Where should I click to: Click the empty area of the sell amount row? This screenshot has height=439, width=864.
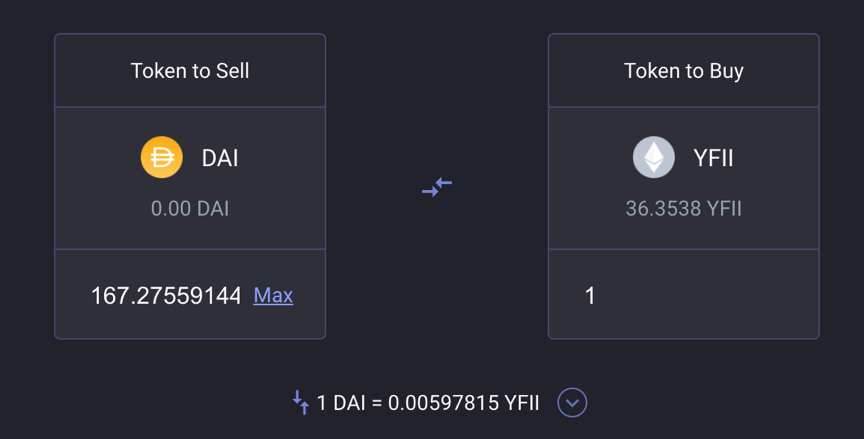coord(73,296)
